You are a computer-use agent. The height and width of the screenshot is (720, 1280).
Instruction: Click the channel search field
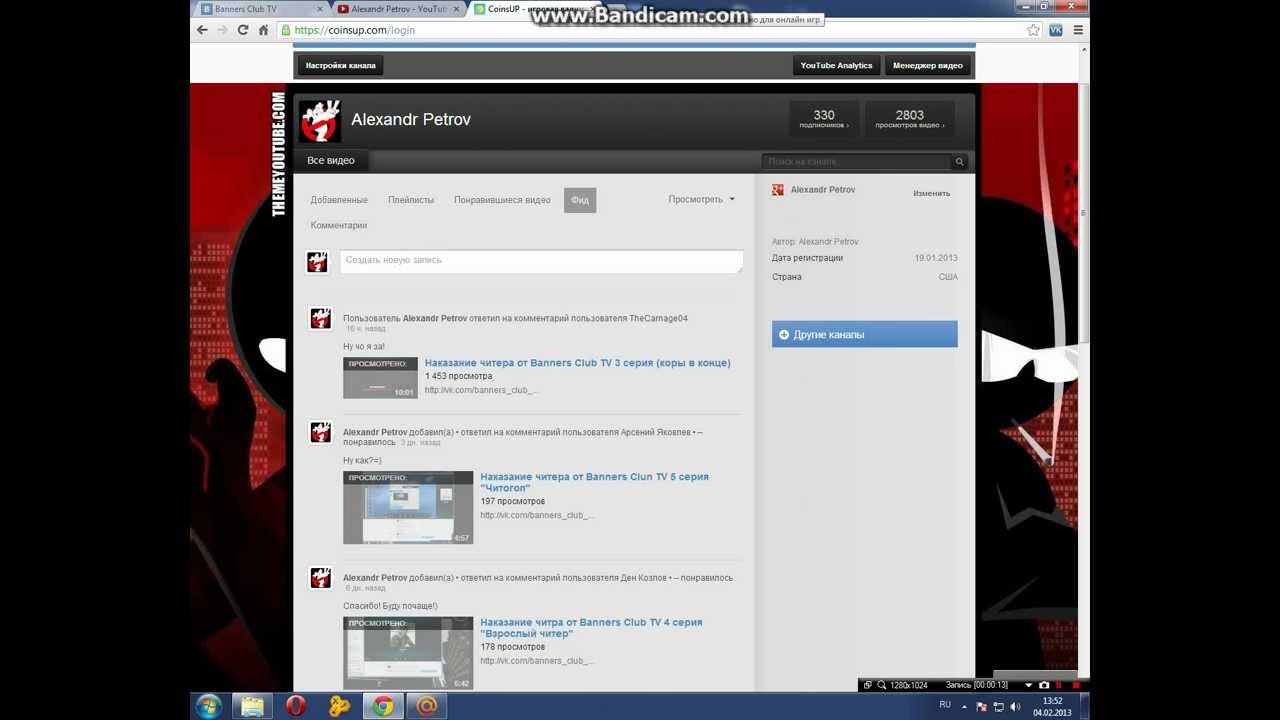coord(856,162)
